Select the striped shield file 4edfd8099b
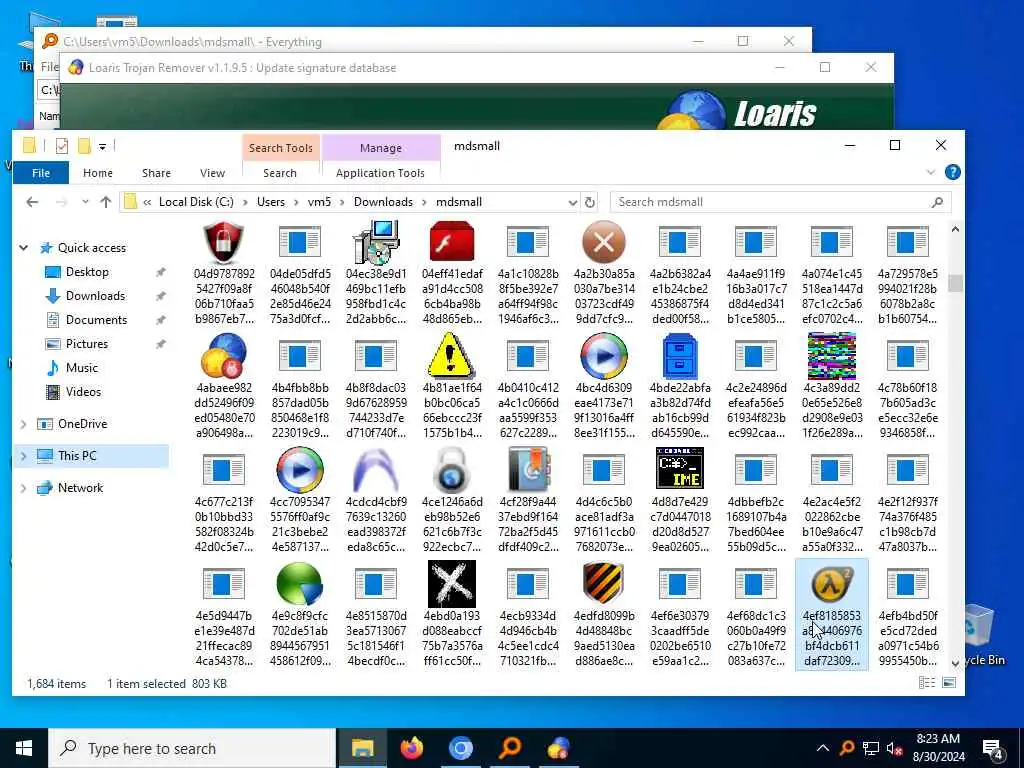 (604, 615)
